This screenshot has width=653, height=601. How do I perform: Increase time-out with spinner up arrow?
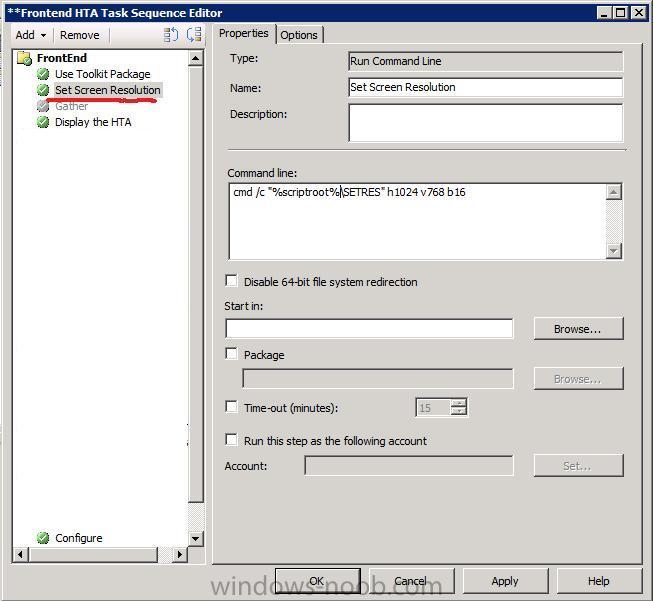[459, 403]
